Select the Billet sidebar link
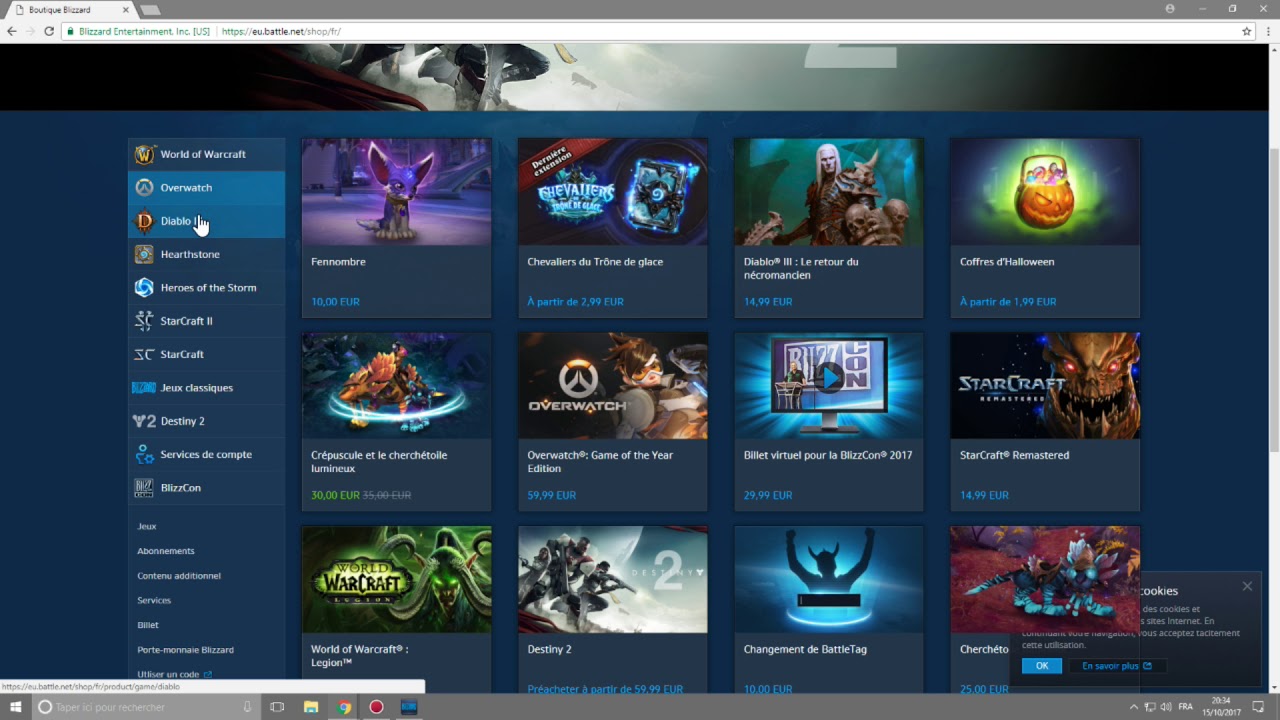1280x720 pixels. (x=148, y=625)
